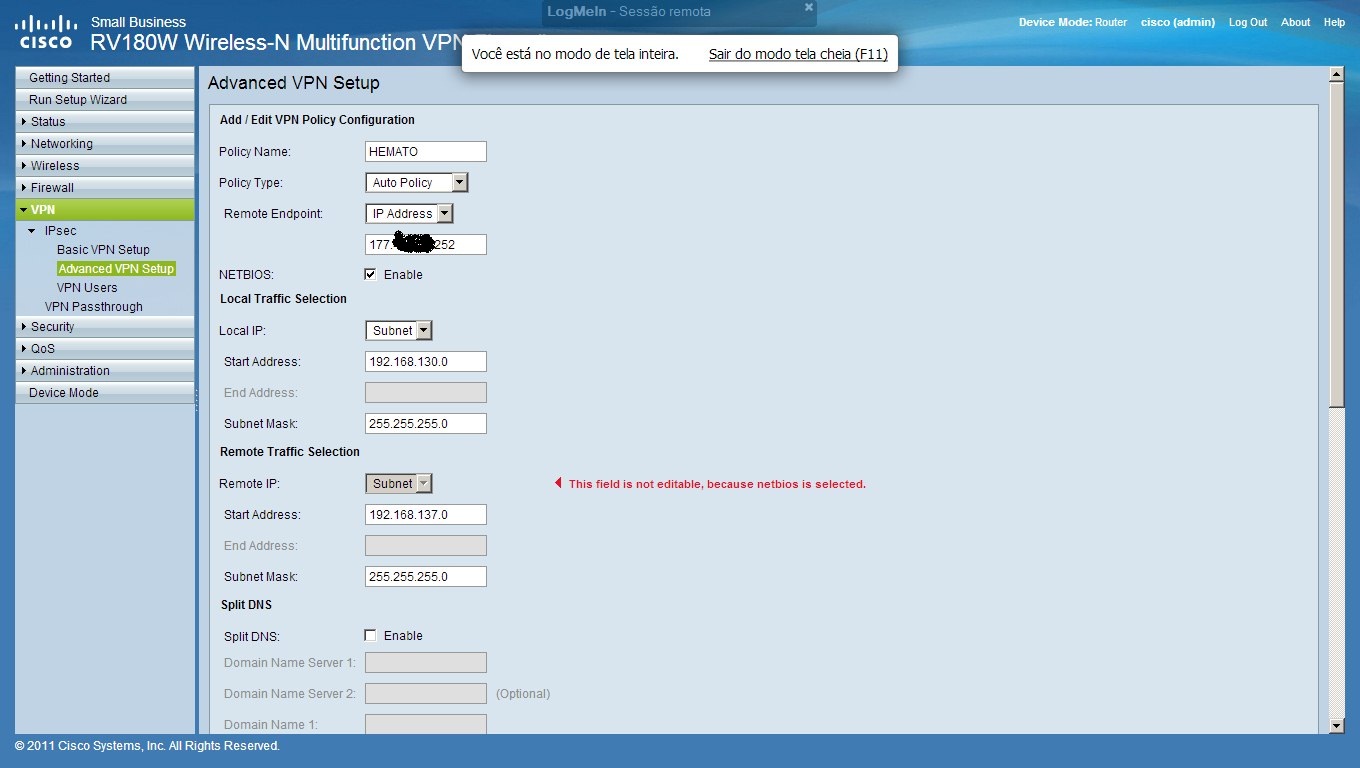Click the Remote Traffic Selection heading

[290, 452]
